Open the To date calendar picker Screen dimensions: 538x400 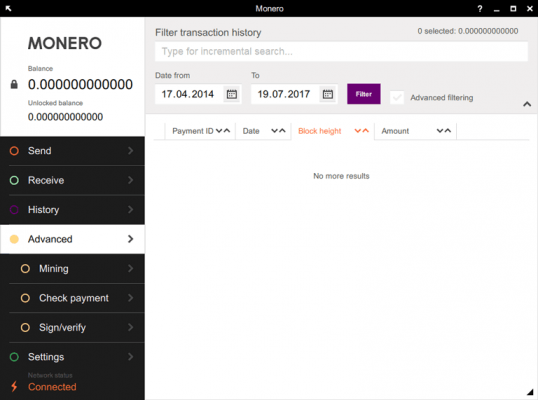(x=328, y=94)
